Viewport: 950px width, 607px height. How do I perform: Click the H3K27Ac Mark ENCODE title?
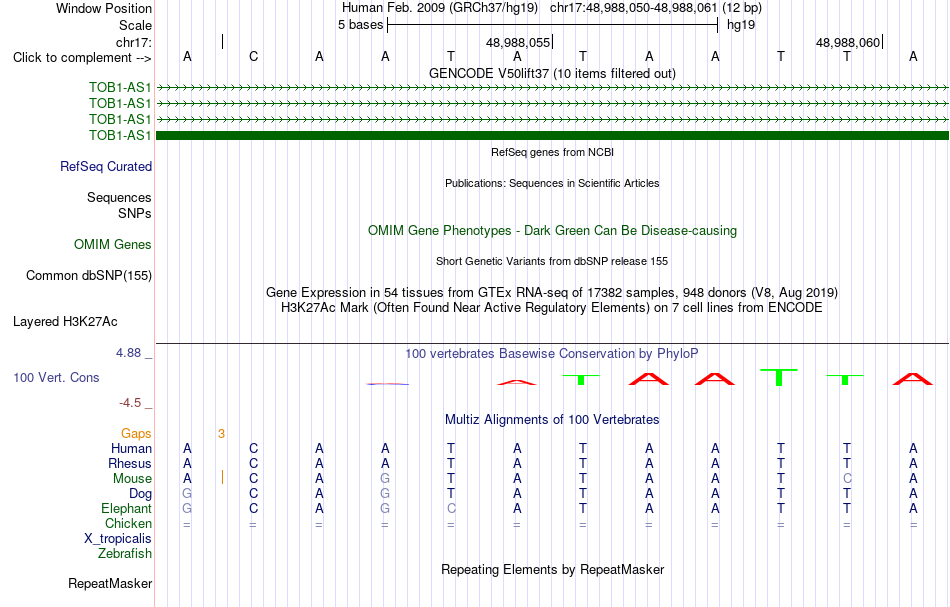552,308
